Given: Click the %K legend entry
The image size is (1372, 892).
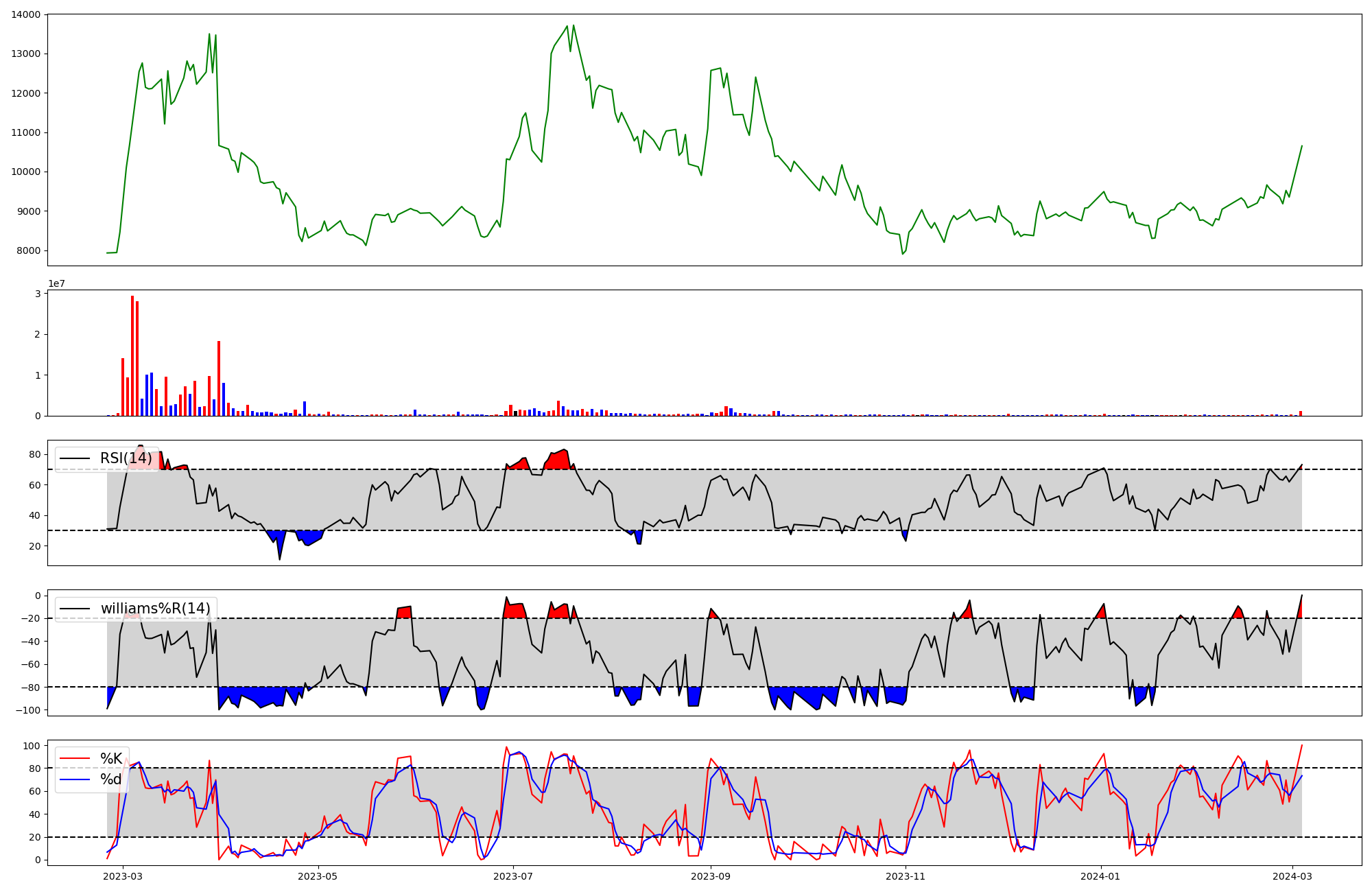Looking at the screenshot, I should 111,758.
